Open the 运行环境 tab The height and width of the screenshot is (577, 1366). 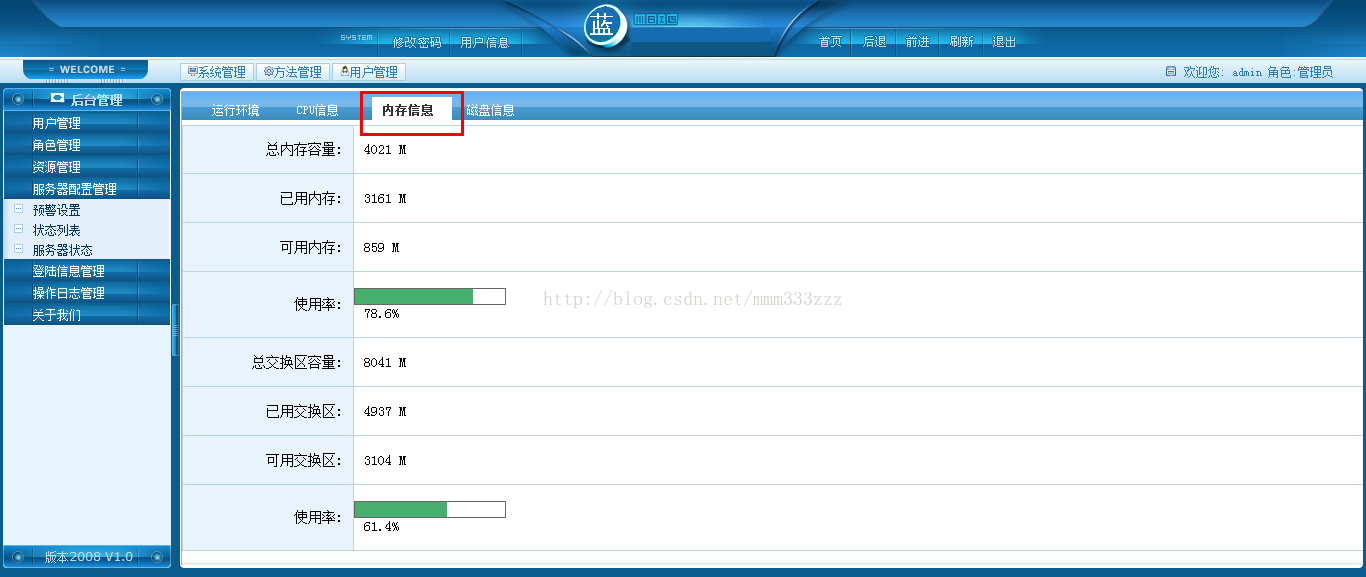click(235, 110)
